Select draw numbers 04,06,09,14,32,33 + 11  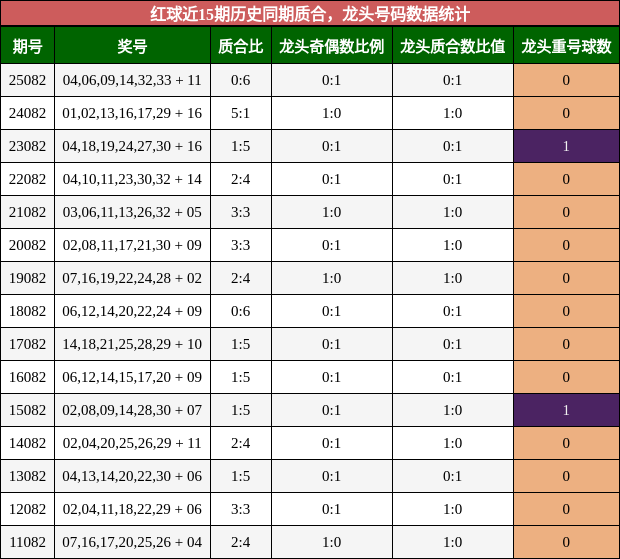pyautogui.click(x=132, y=80)
